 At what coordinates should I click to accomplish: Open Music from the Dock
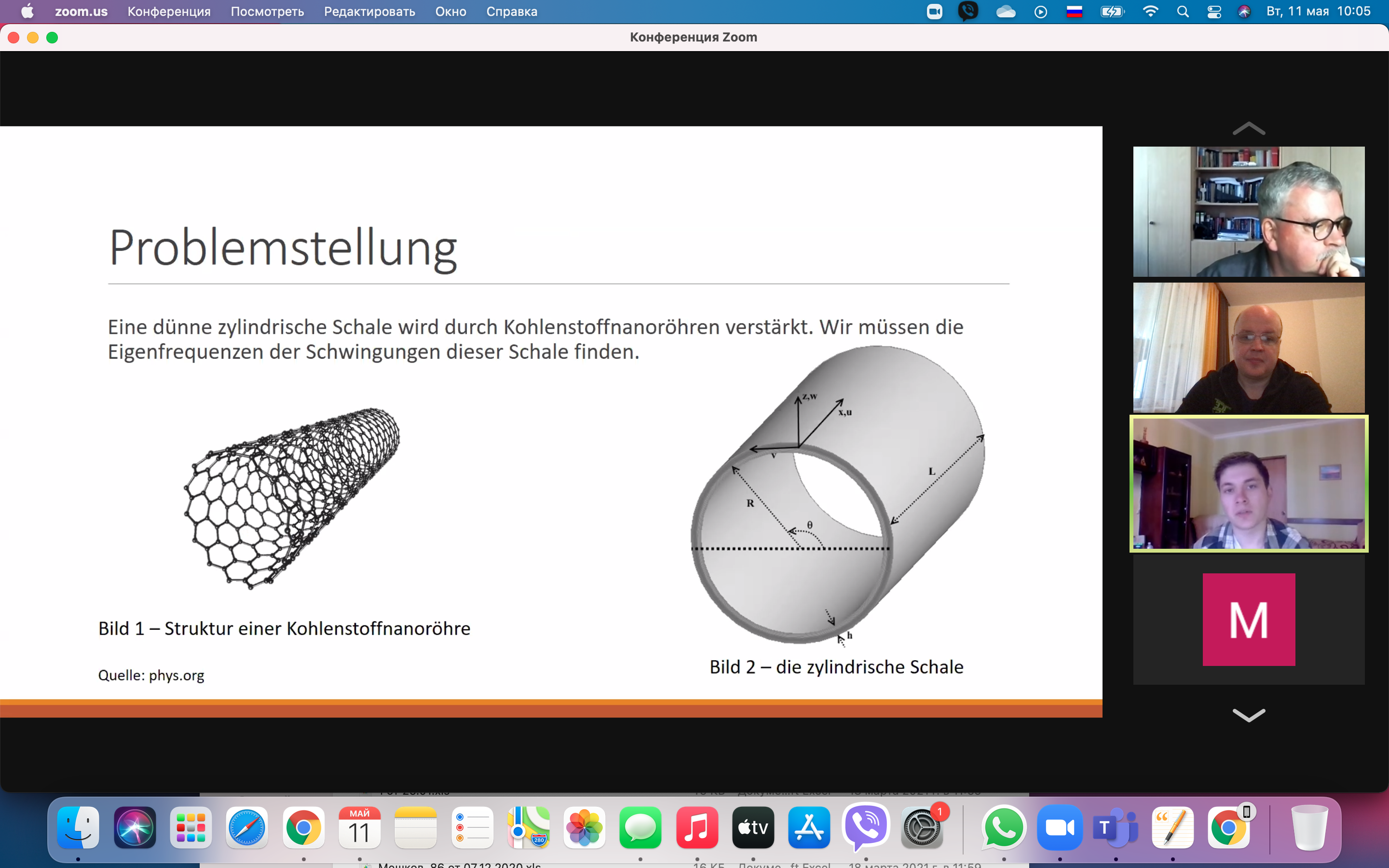(x=697, y=827)
